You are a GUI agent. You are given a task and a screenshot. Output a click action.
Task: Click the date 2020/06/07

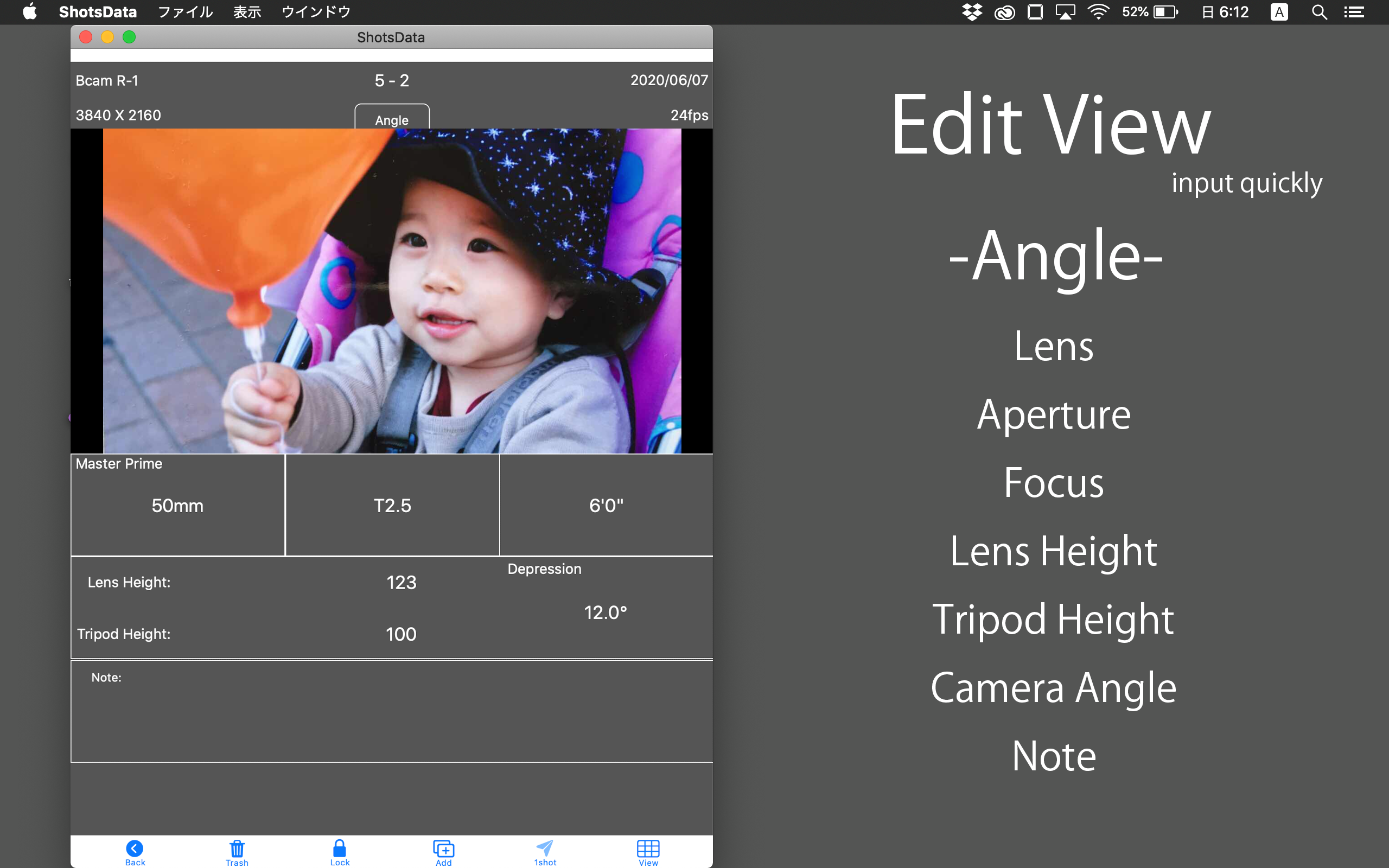coord(669,80)
